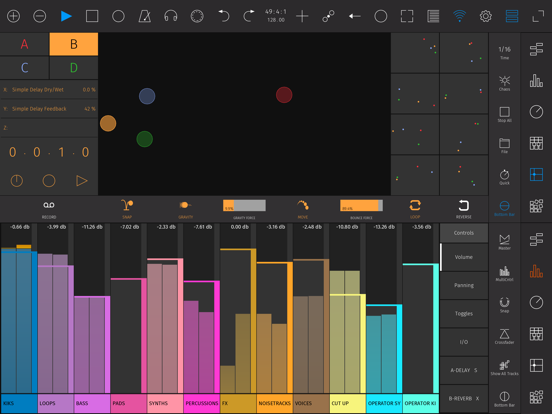Click the metronome icon in top toolbar
Image resolution: width=552 pixels, height=414 pixels.
click(x=144, y=16)
